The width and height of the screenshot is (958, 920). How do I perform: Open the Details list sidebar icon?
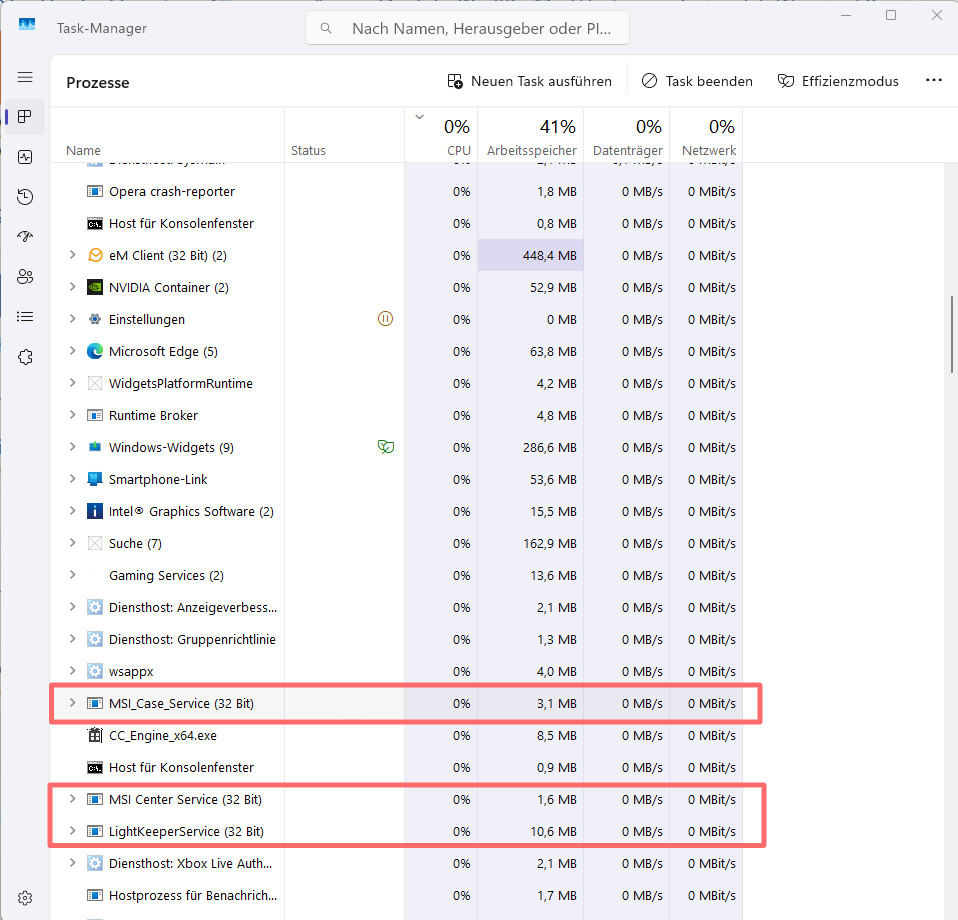(25, 316)
